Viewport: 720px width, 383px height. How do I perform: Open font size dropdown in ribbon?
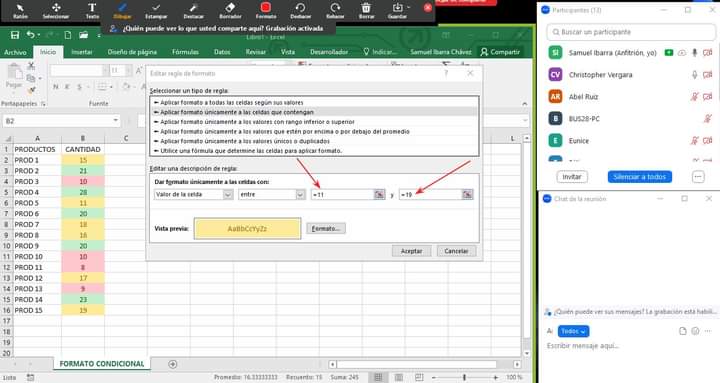(128, 70)
